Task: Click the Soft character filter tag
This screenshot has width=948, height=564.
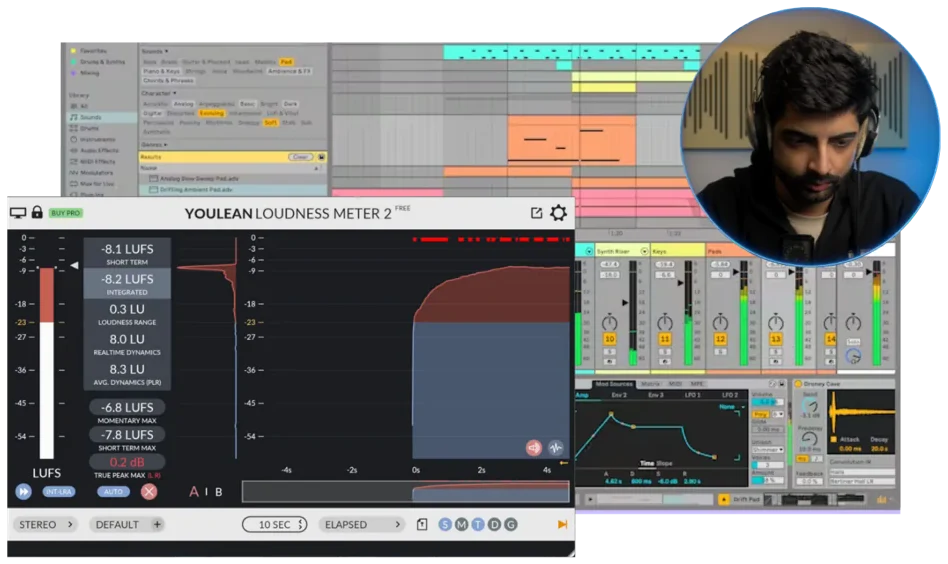Action: pyautogui.click(x=270, y=123)
